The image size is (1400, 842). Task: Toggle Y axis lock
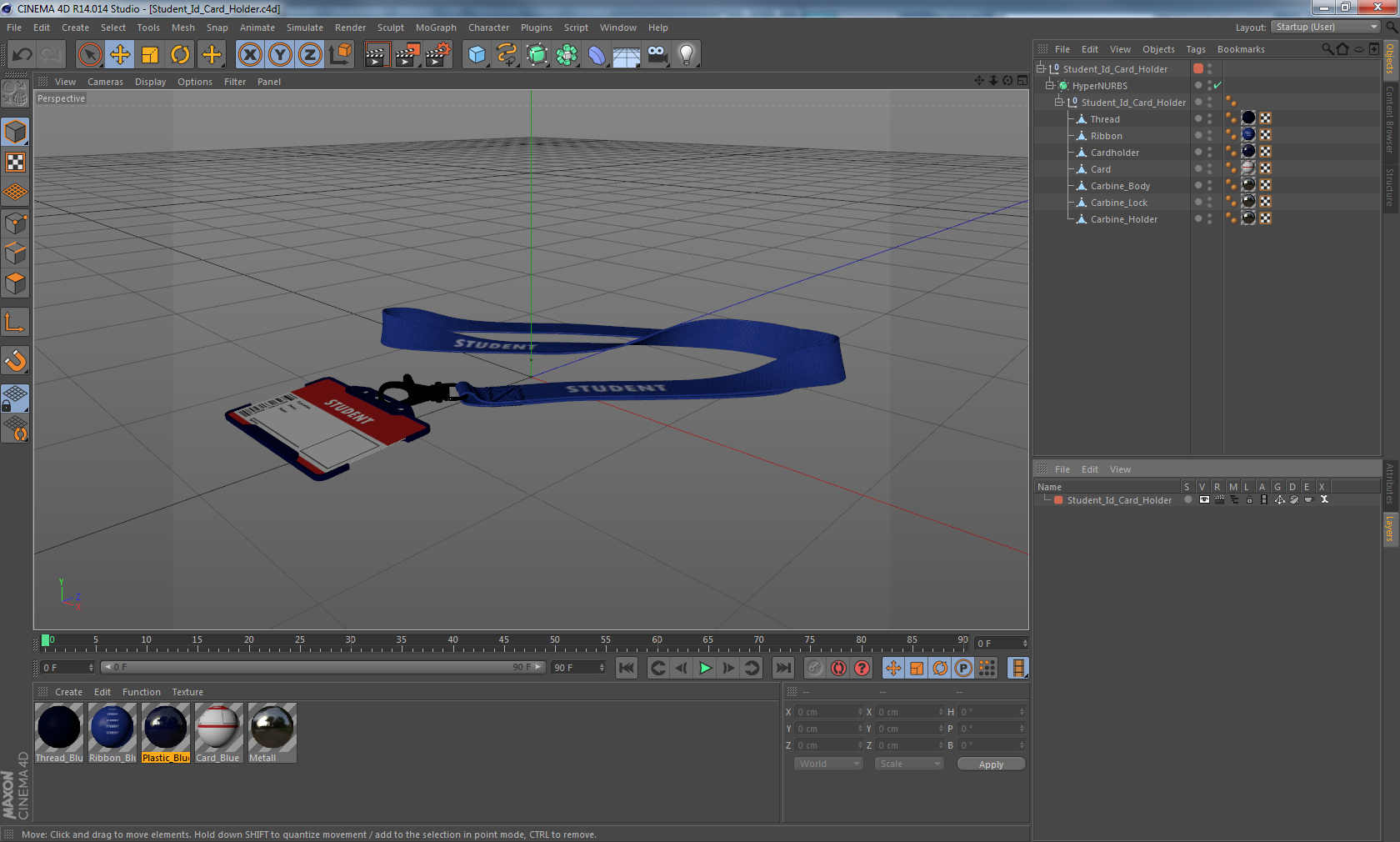click(x=280, y=55)
